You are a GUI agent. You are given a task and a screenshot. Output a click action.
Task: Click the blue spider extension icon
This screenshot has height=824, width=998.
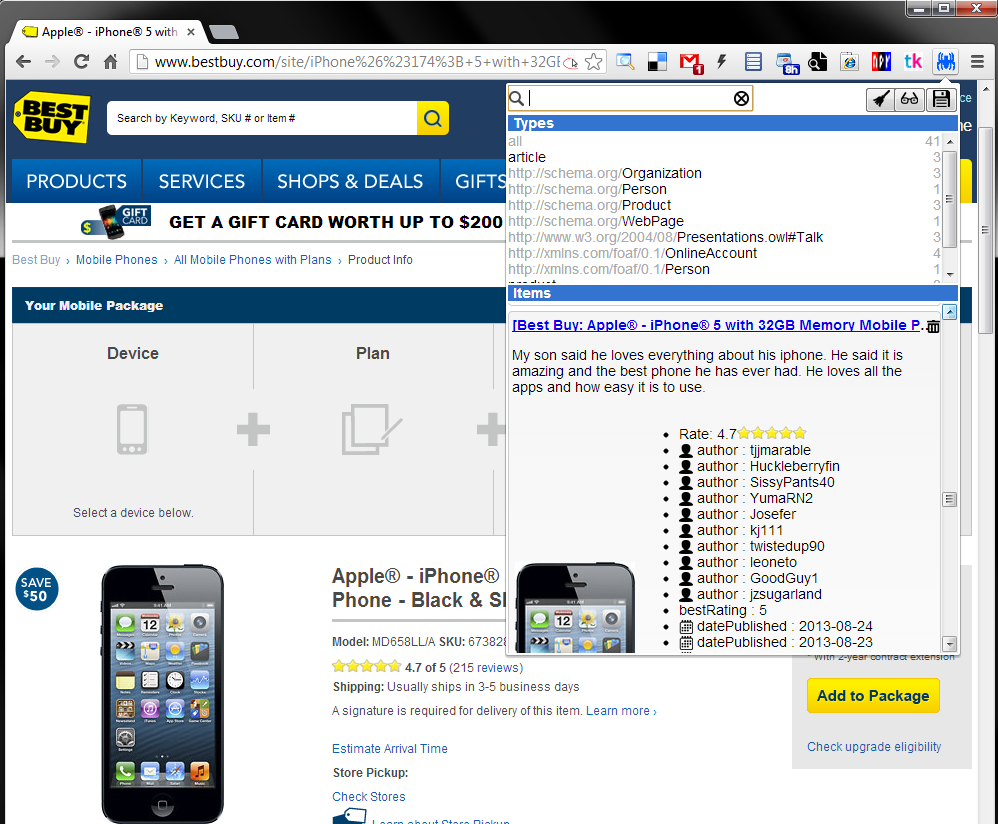click(944, 62)
